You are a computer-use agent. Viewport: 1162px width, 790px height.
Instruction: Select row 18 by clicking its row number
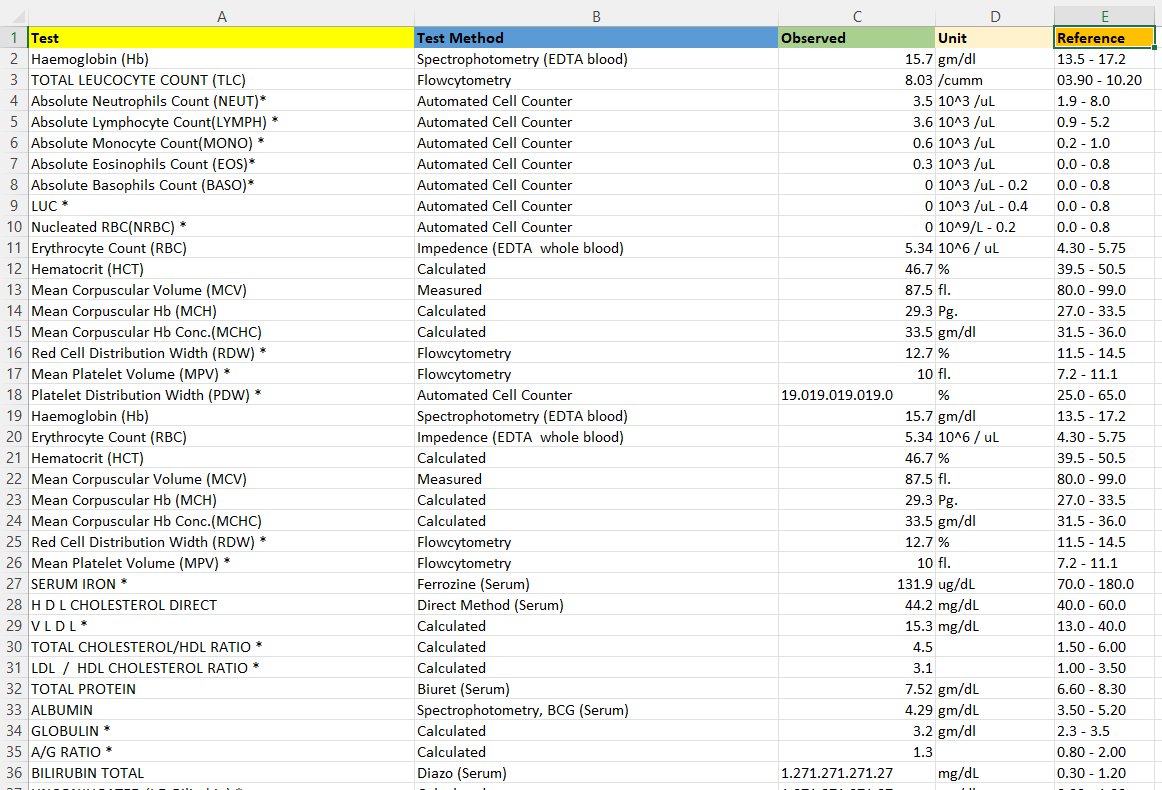pos(13,394)
